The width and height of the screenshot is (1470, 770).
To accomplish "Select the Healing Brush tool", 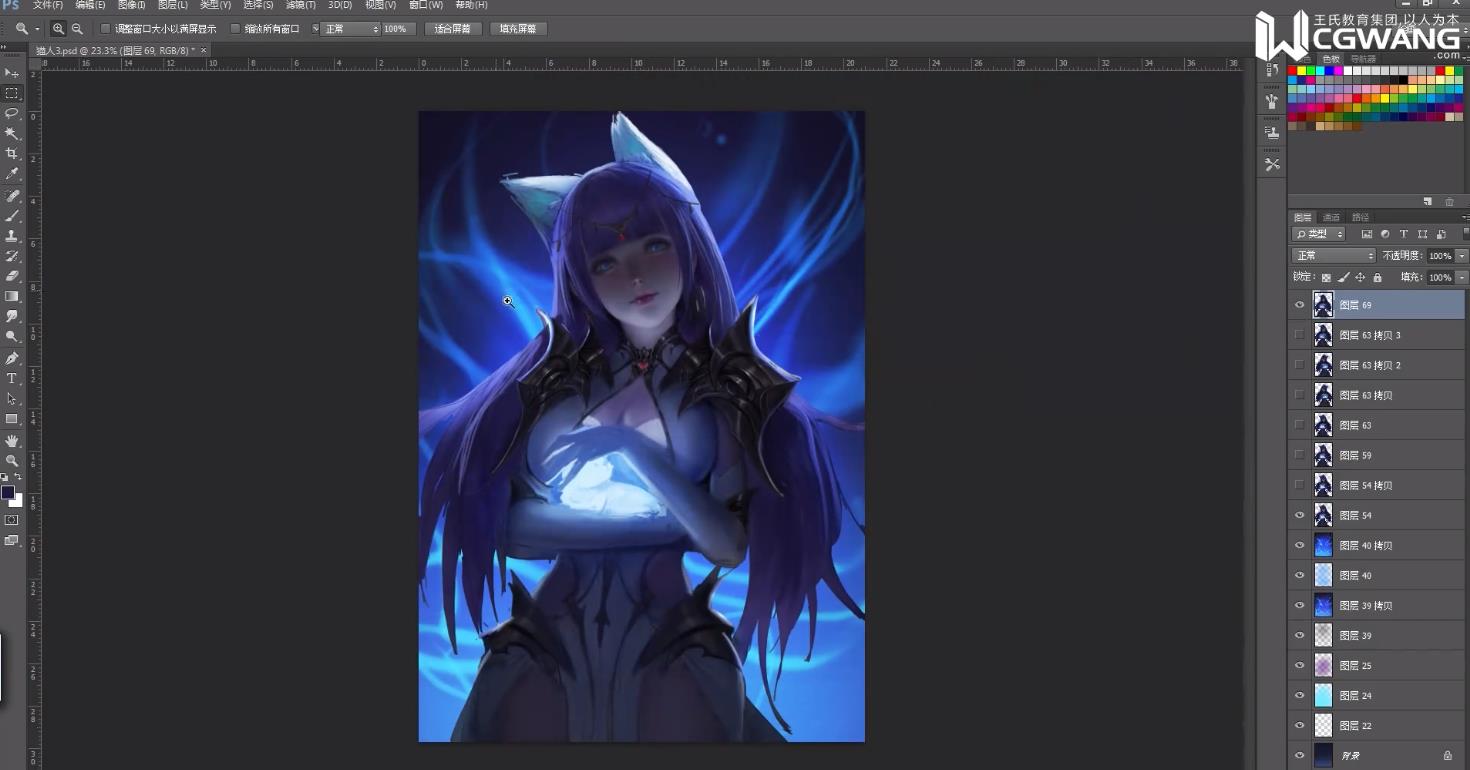I will (x=12, y=195).
